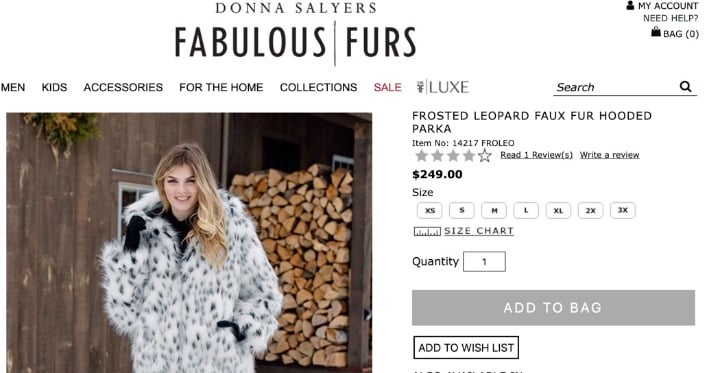The width and height of the screenshot is (720, 373).
Task: Click the search magnifying glass icon
Action: click(686, 86)
